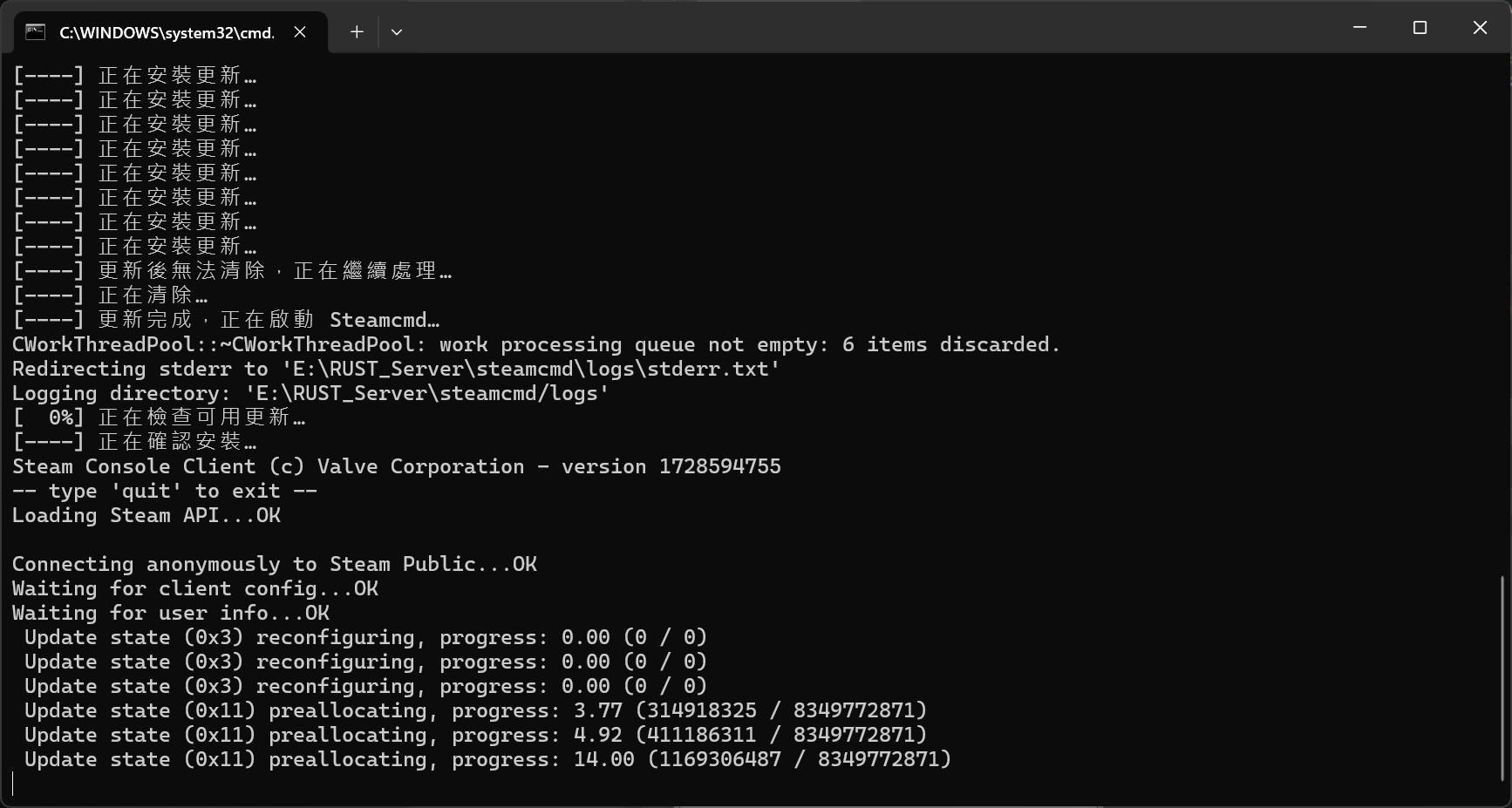This screenshot has width=1512, height=808.
Task: Minimize the terminal window
Action: pos(1360,27)
